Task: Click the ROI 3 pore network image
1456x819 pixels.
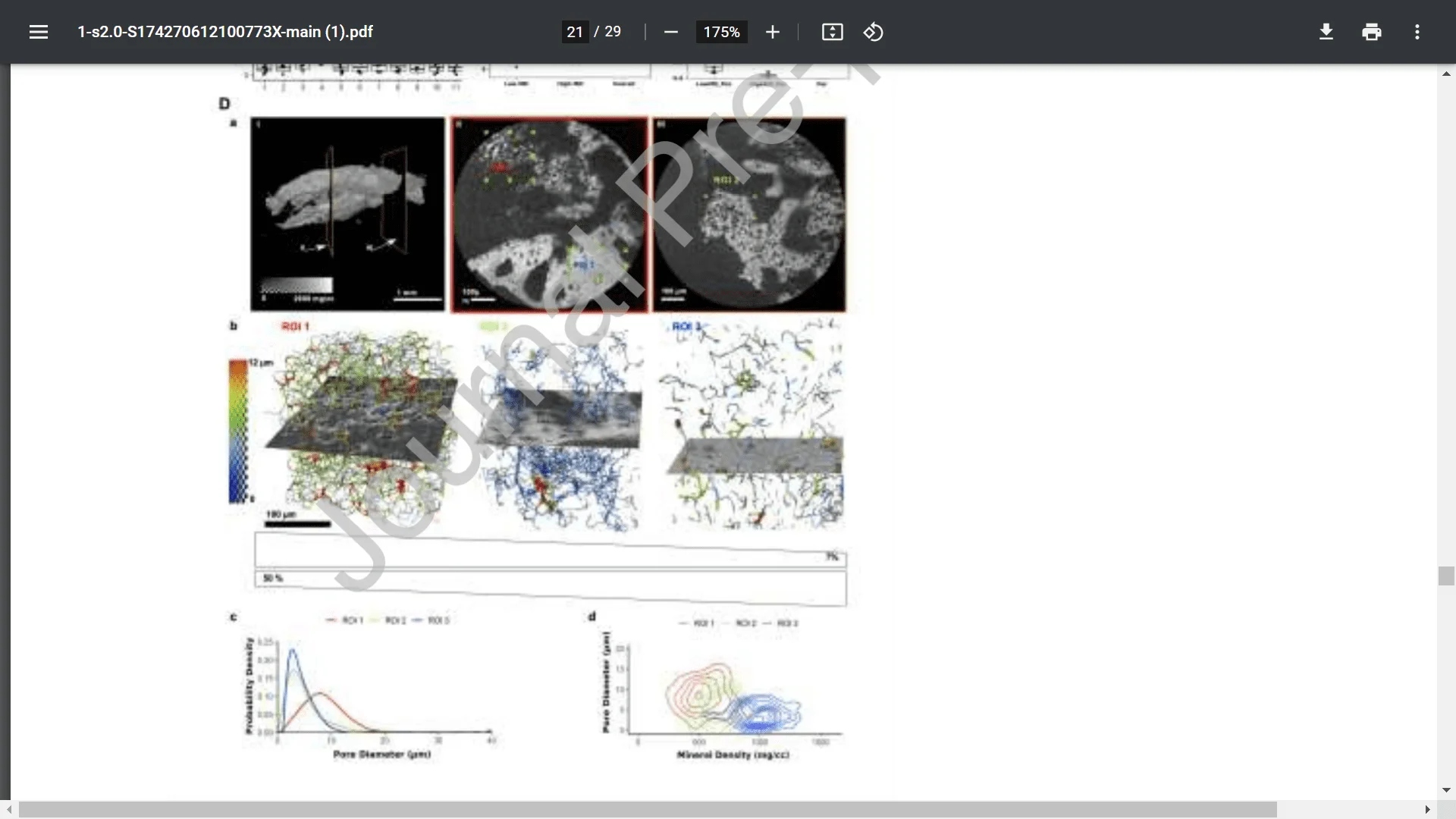Action: [x=752, y=425]
